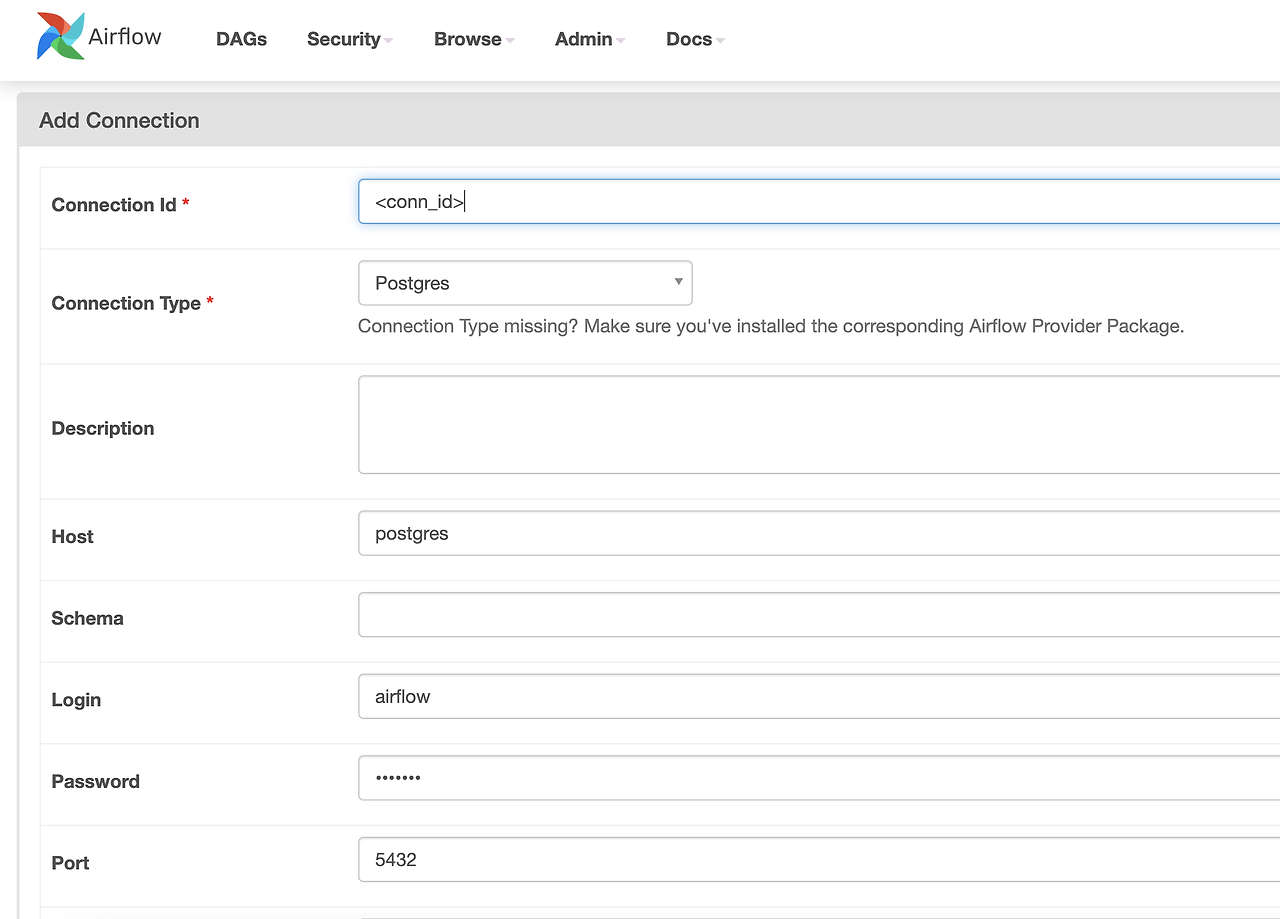Click the empty Schema field
1280x919 pixels.
point(819,615)
